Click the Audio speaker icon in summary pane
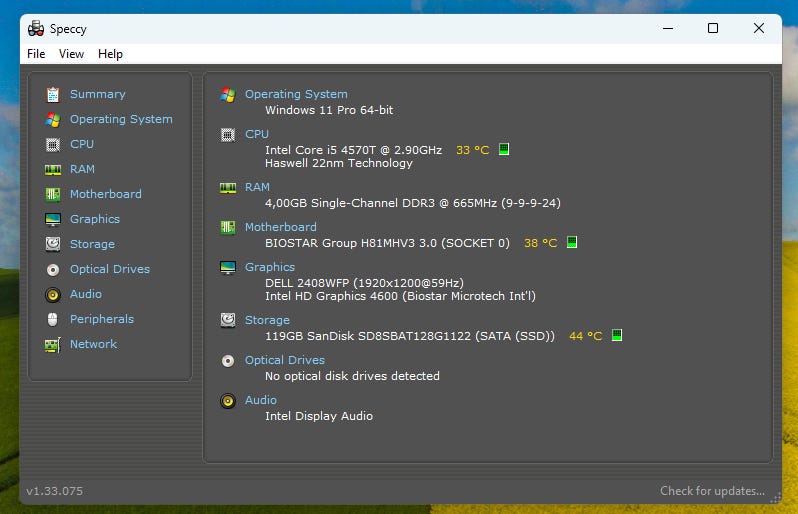Viewport: 798px width, 514px height. point(228,401)
